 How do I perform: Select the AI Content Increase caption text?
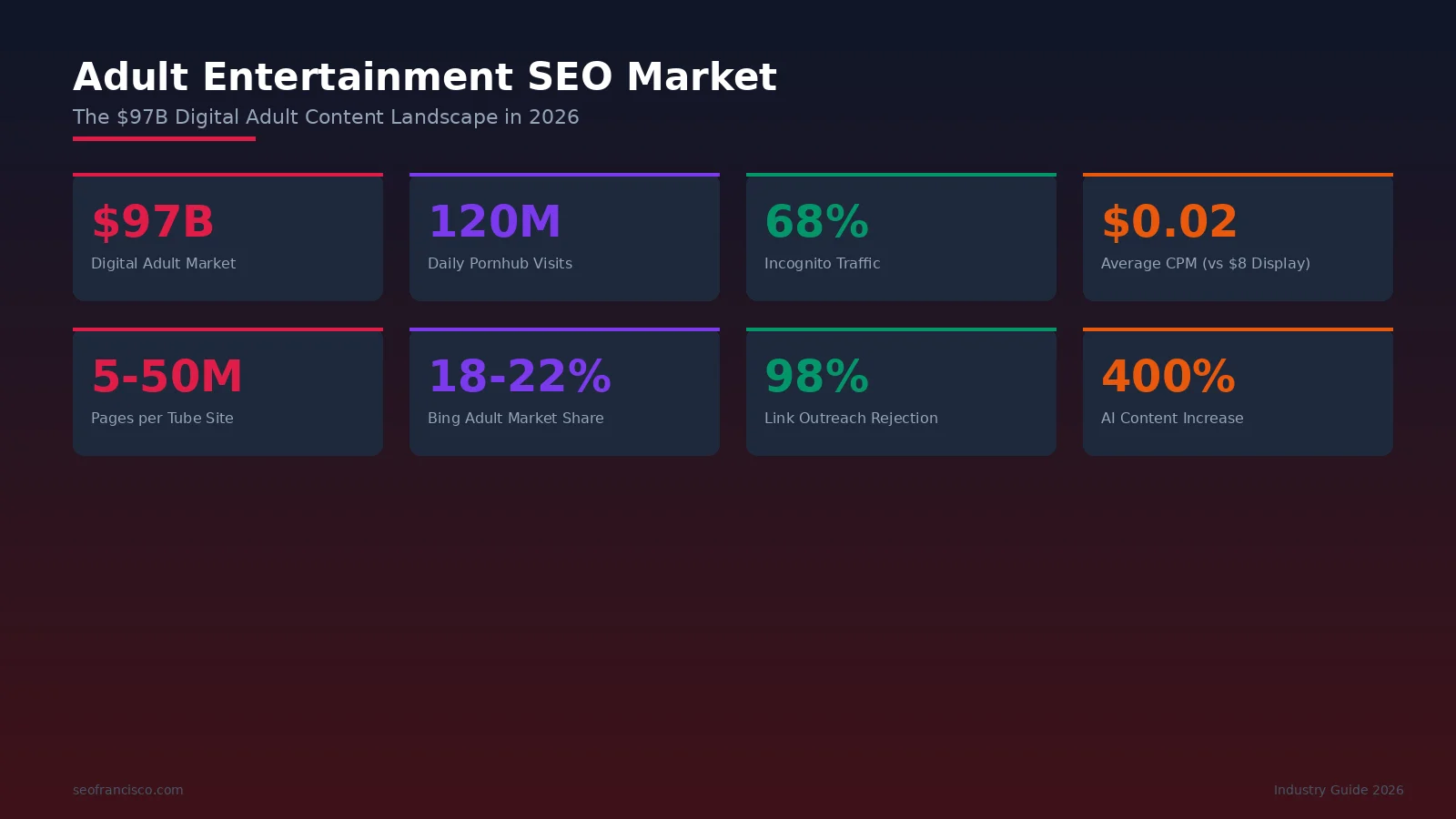(1172, 418)
